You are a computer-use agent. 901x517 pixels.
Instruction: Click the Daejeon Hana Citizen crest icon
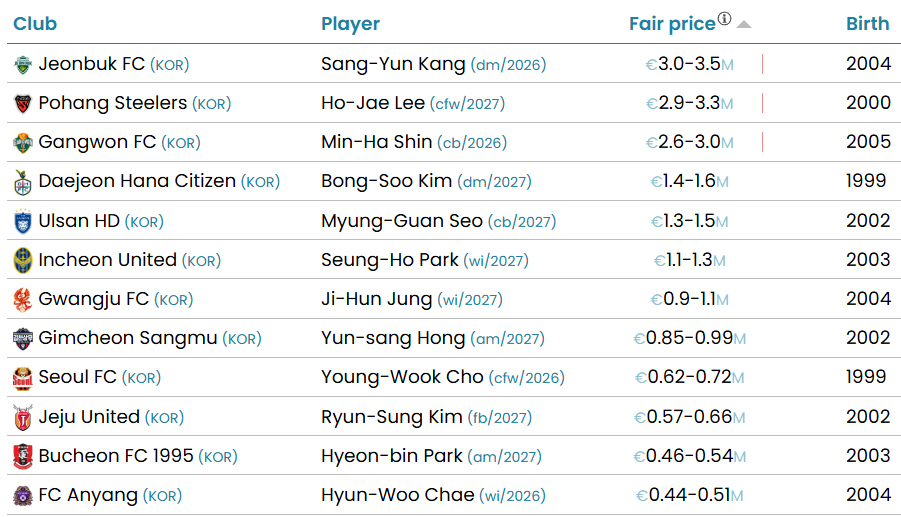click(x=23, y=182)
